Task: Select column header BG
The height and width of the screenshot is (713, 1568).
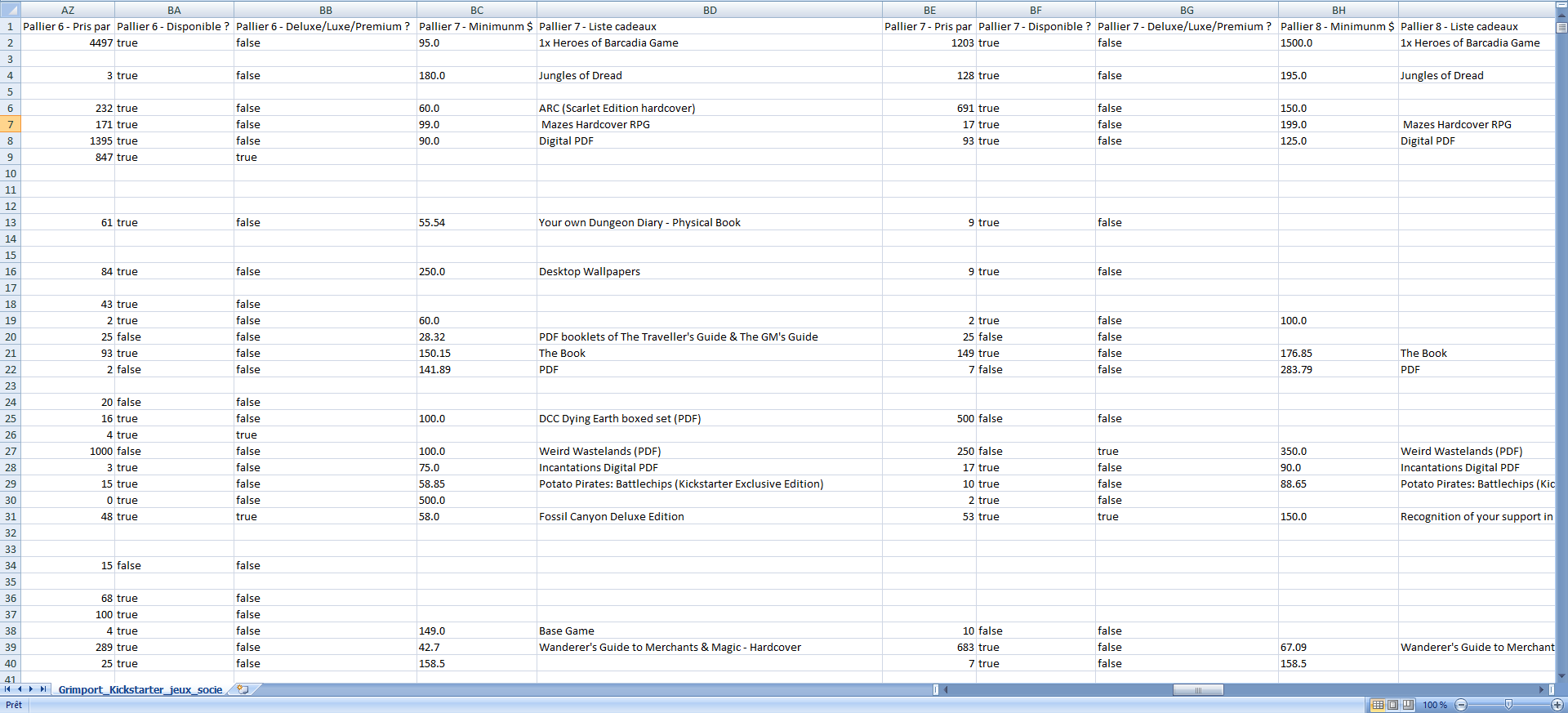Action: tap(1187, 10)
